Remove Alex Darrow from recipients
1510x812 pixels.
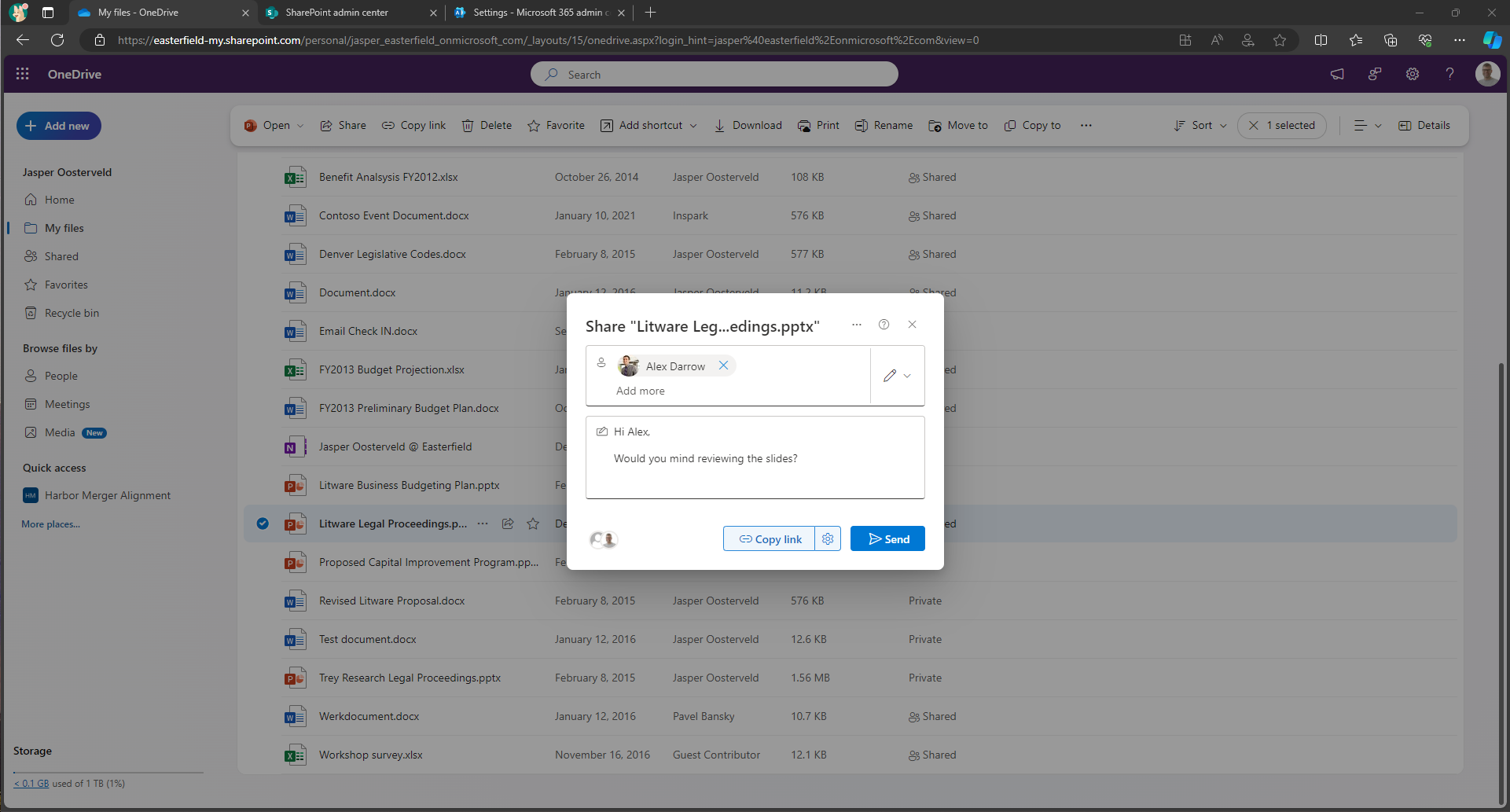723,366
